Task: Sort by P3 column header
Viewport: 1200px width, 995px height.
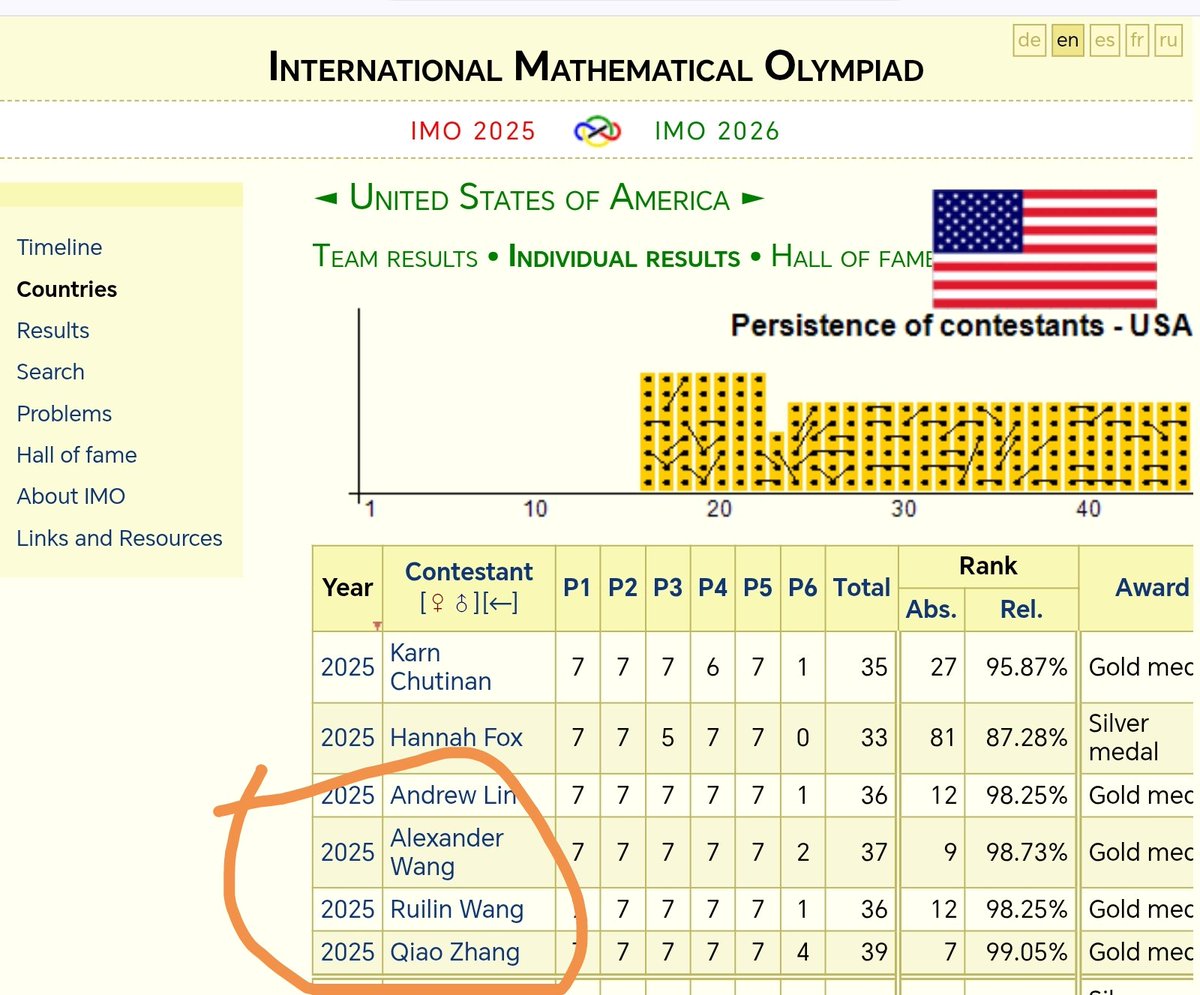Action: [x=667, y=587]
